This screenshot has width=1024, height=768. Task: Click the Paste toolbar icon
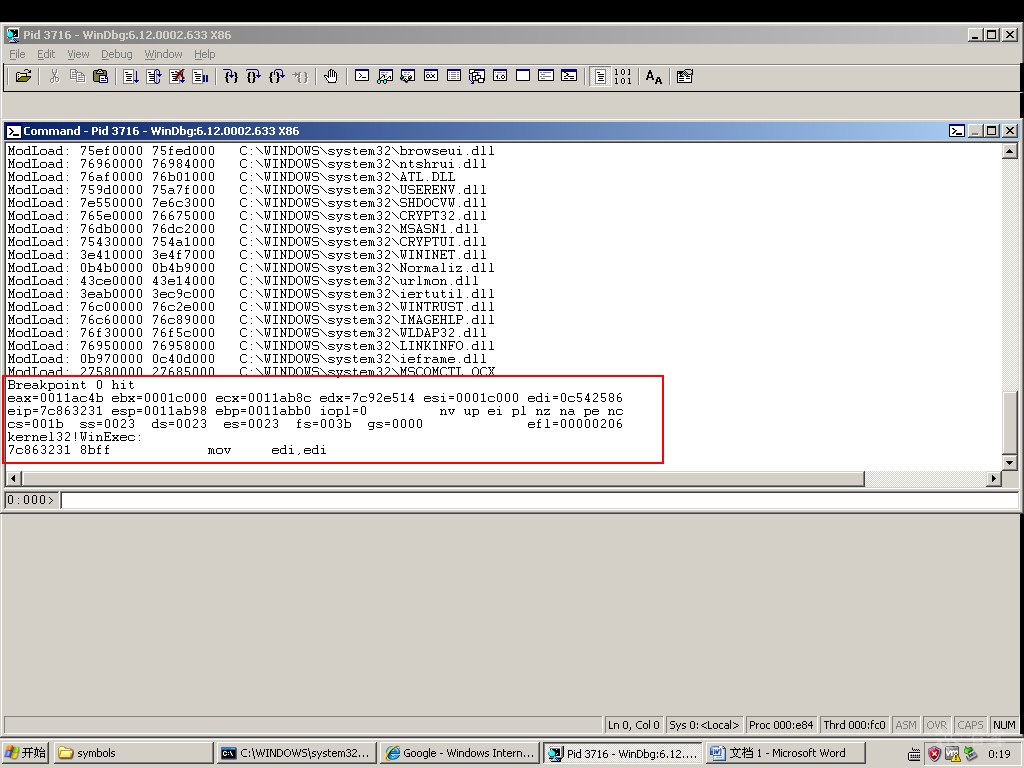pos(101,76)
